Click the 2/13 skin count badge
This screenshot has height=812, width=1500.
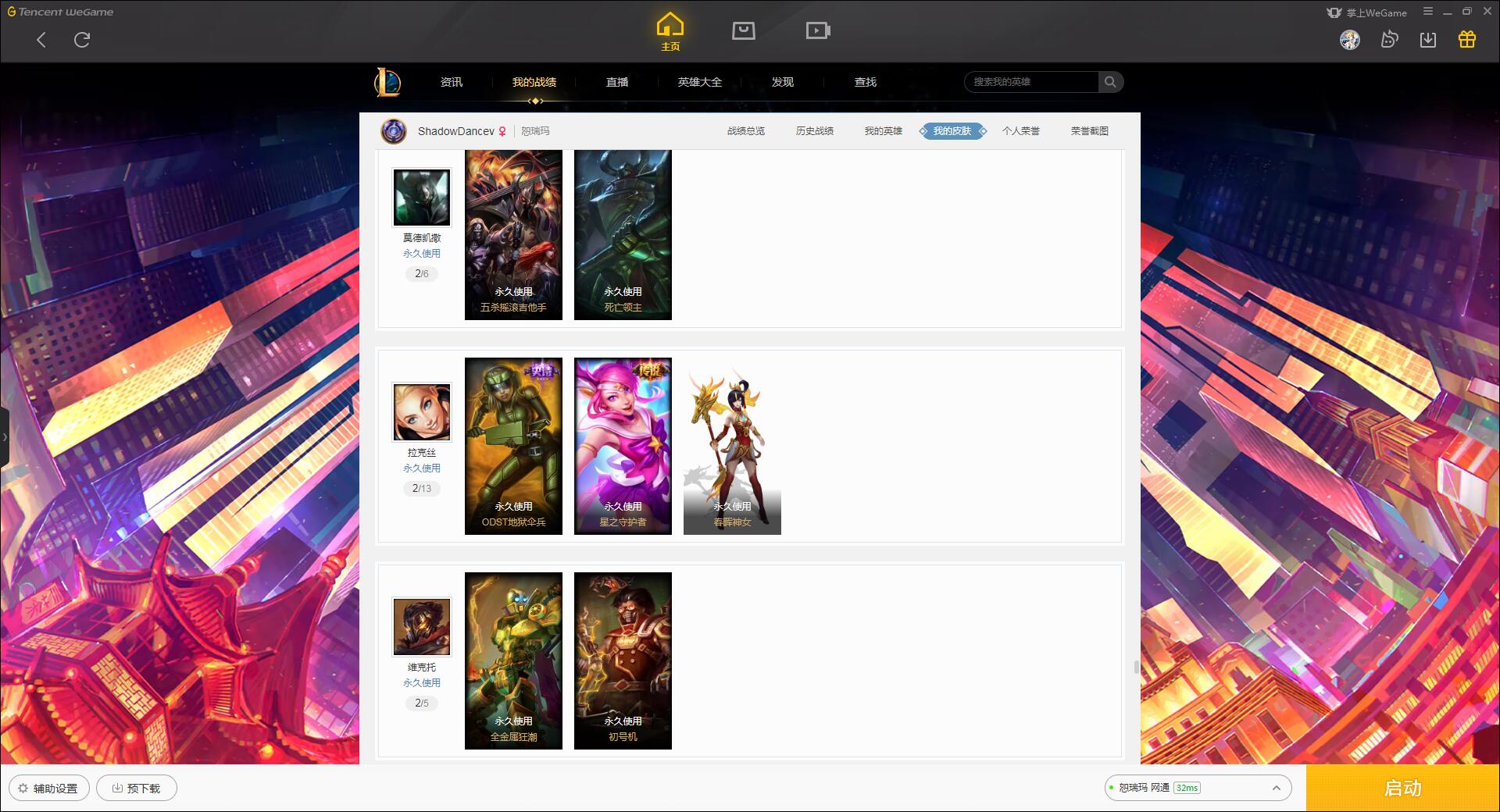[422, 489]
